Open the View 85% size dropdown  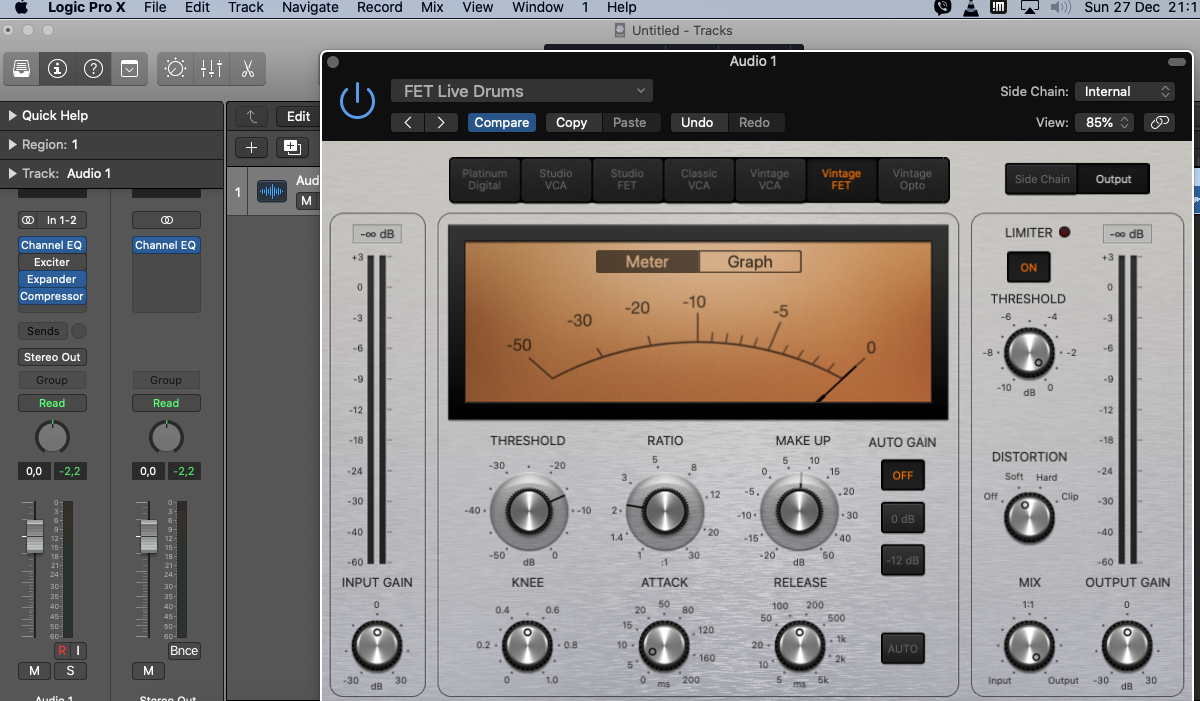coord(1105,122)
